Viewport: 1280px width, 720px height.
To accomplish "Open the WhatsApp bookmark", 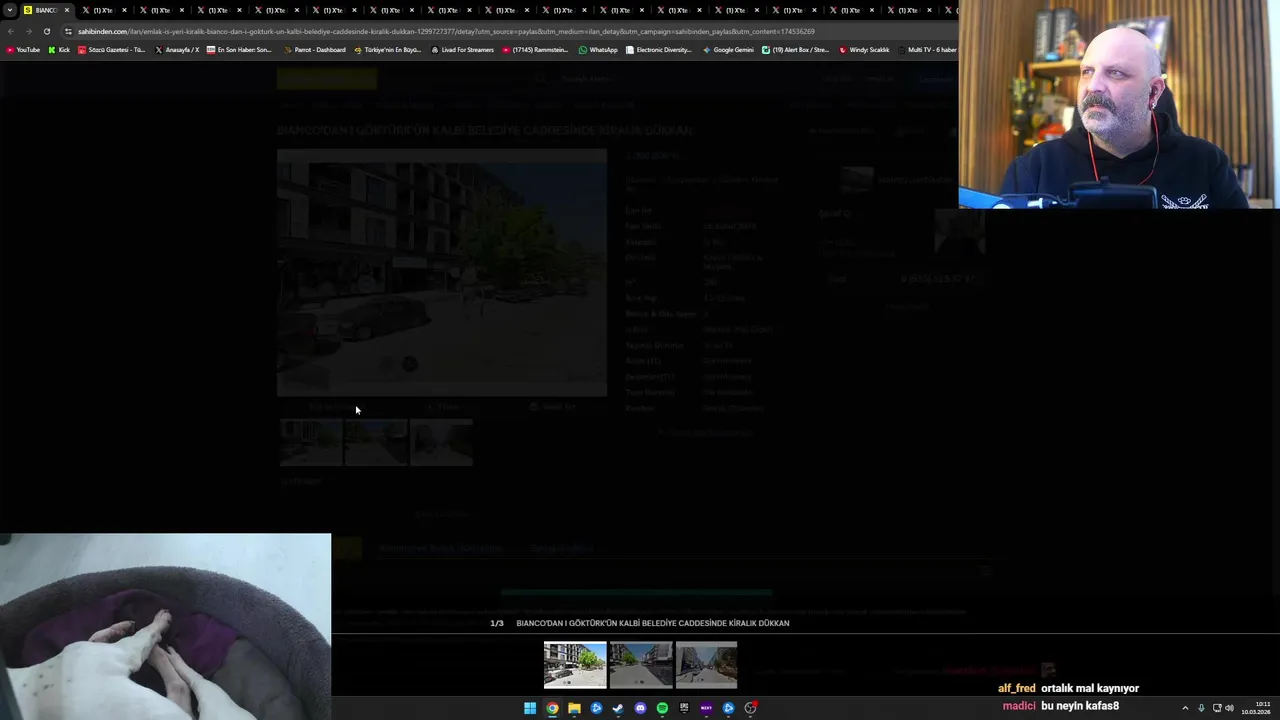I will point(598,50).
